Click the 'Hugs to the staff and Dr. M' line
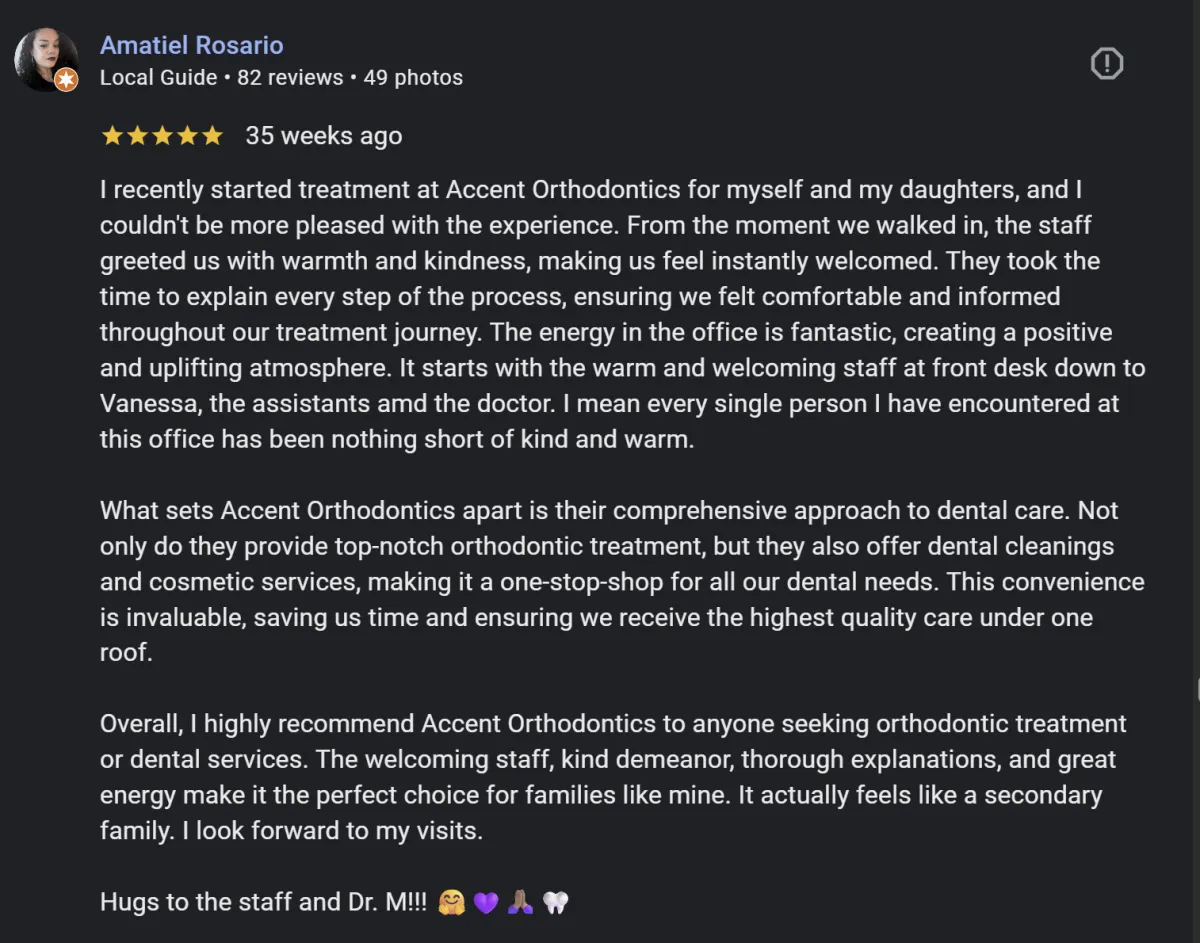1200x943 pixels. coord(334,902)
